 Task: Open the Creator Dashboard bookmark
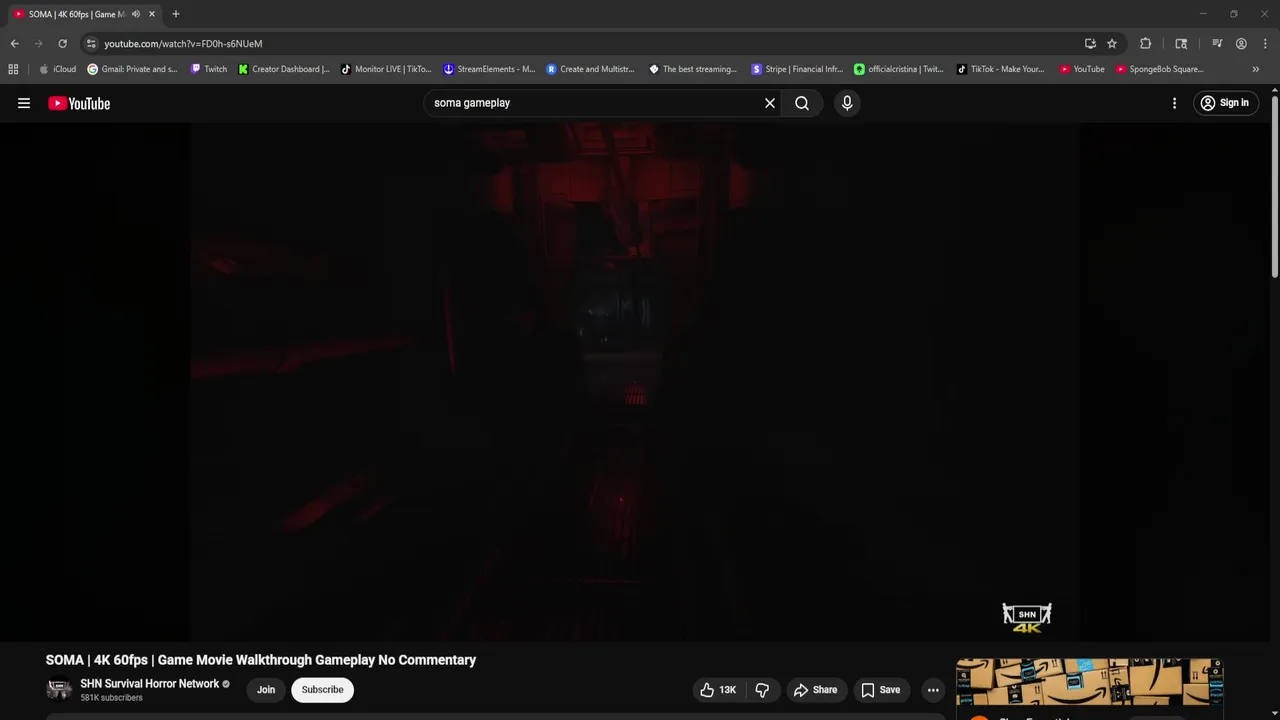284,69
